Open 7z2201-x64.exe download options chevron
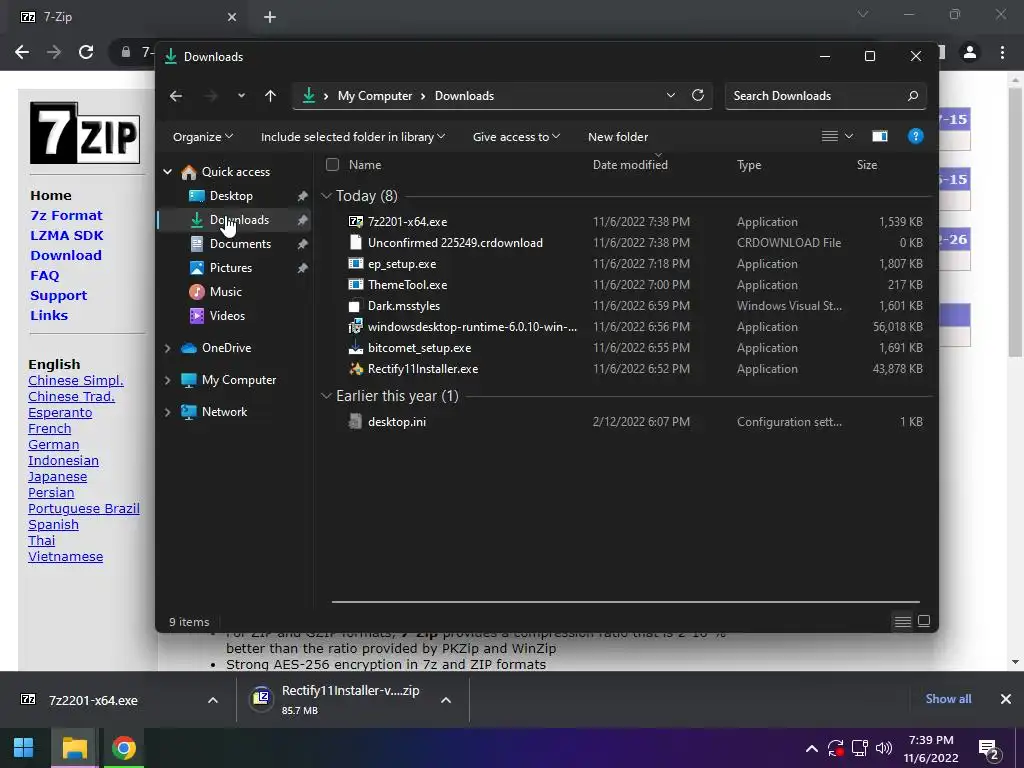1024x768 pixels. [x=213, y=700]
